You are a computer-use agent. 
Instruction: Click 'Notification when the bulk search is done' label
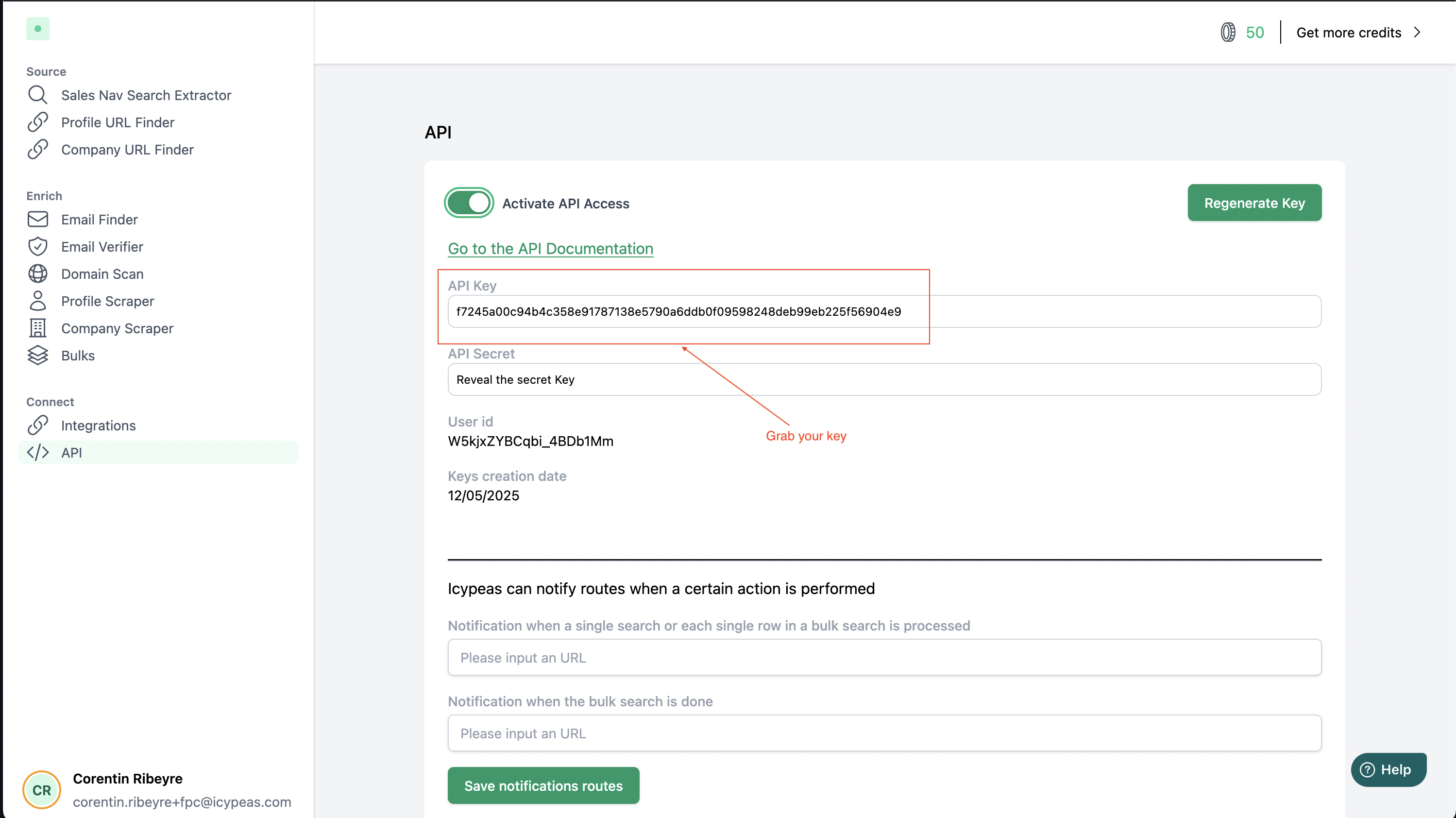(580, 701)
